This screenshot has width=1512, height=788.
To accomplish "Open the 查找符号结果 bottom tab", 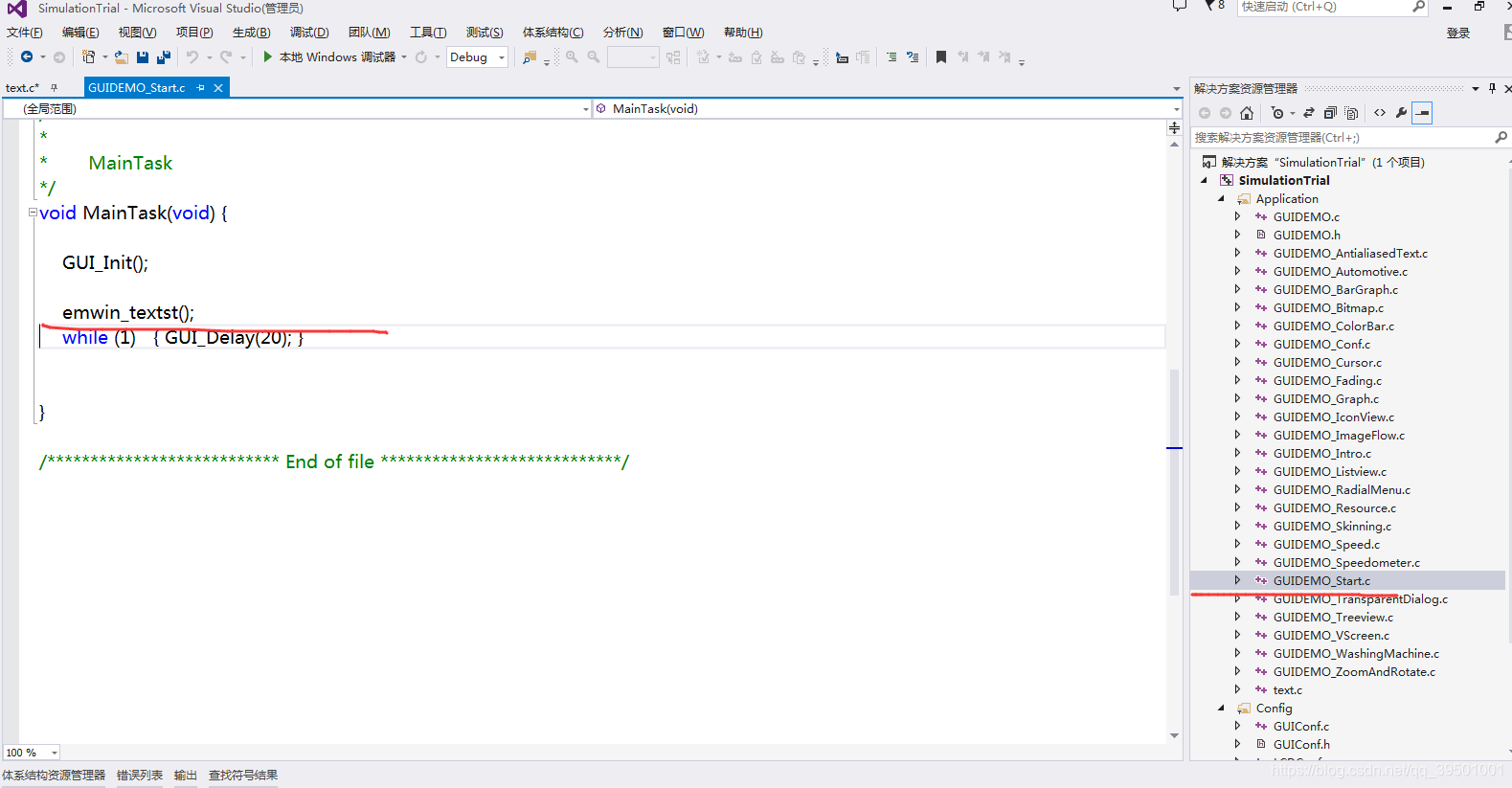I will click(x=243, y=776).
